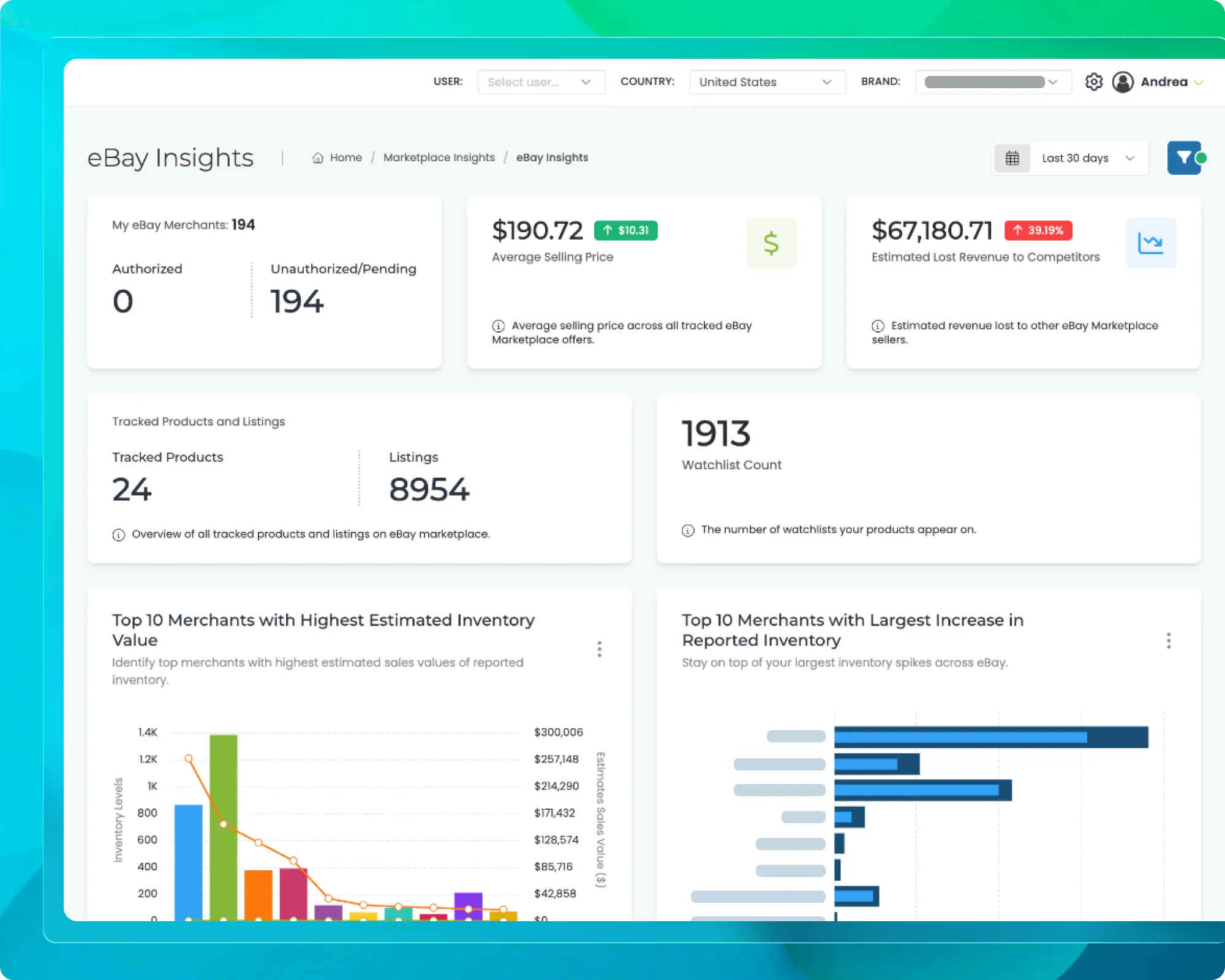Click the user profile avatar icon
The width and height of the screenshot is (1225, 980).
1123,81
